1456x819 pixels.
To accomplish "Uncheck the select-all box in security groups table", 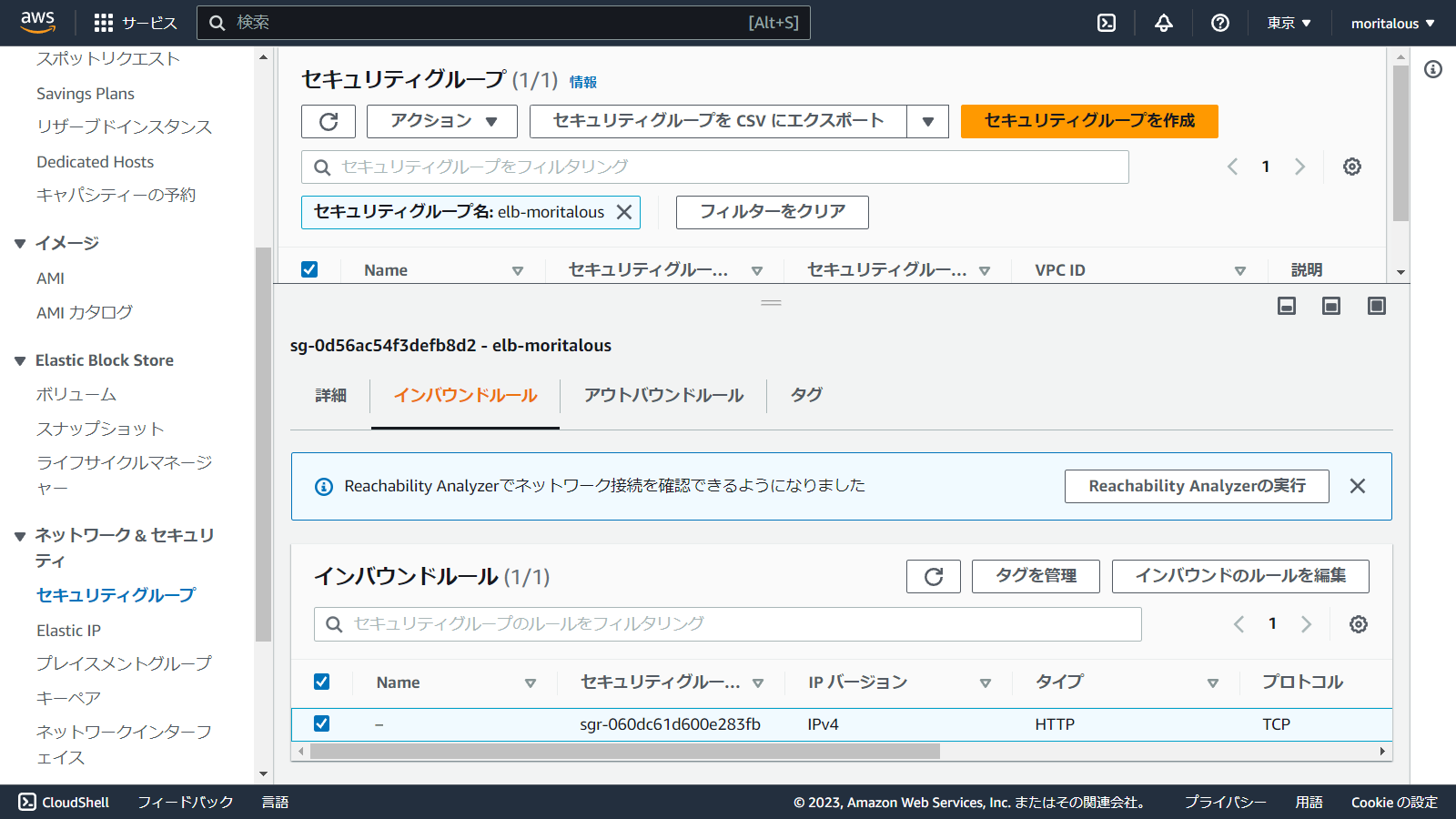I will [x=310, y=269].
